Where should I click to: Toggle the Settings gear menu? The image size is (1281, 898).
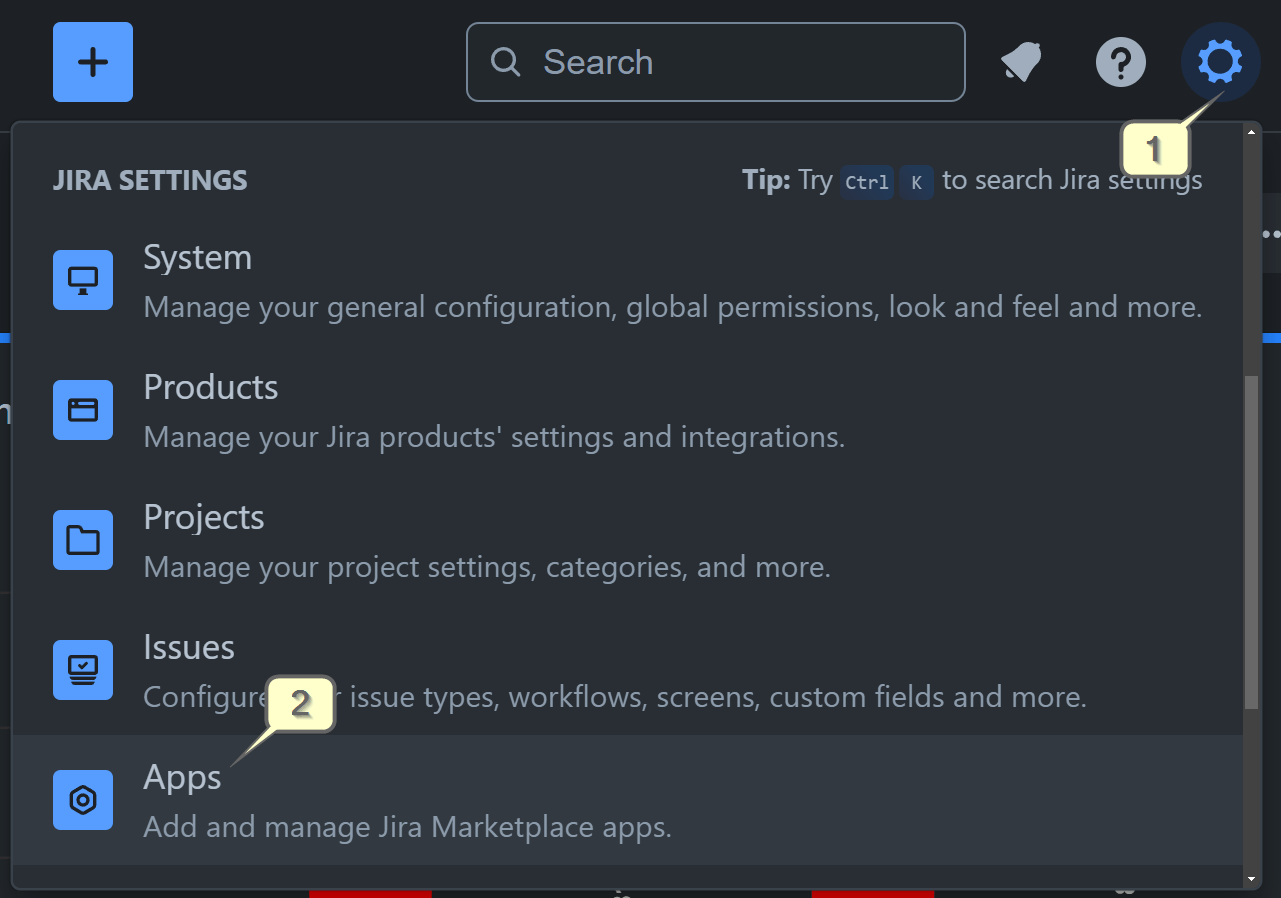point(1220,62)
